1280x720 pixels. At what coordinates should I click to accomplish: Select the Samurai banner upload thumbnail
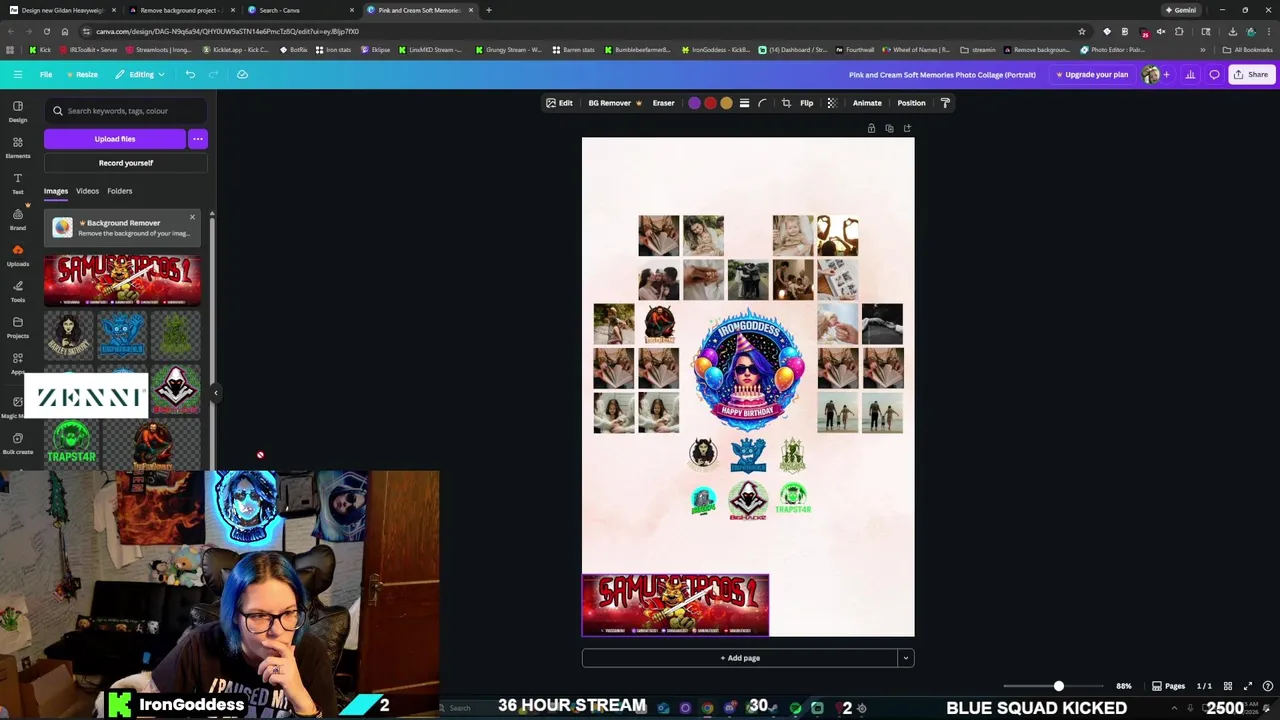[122, 281]
